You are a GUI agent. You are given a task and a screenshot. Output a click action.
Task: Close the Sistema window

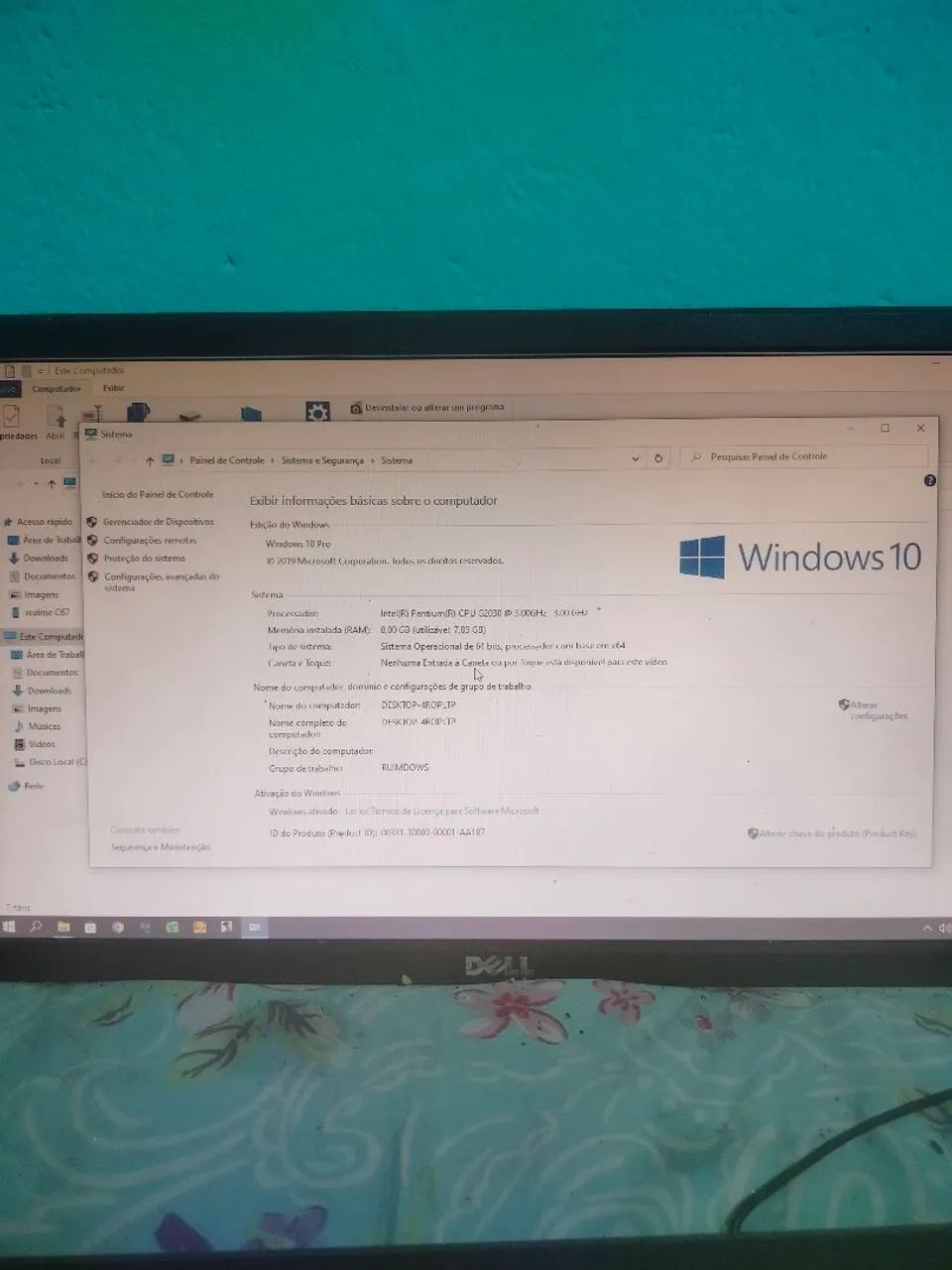coord(920,429)
